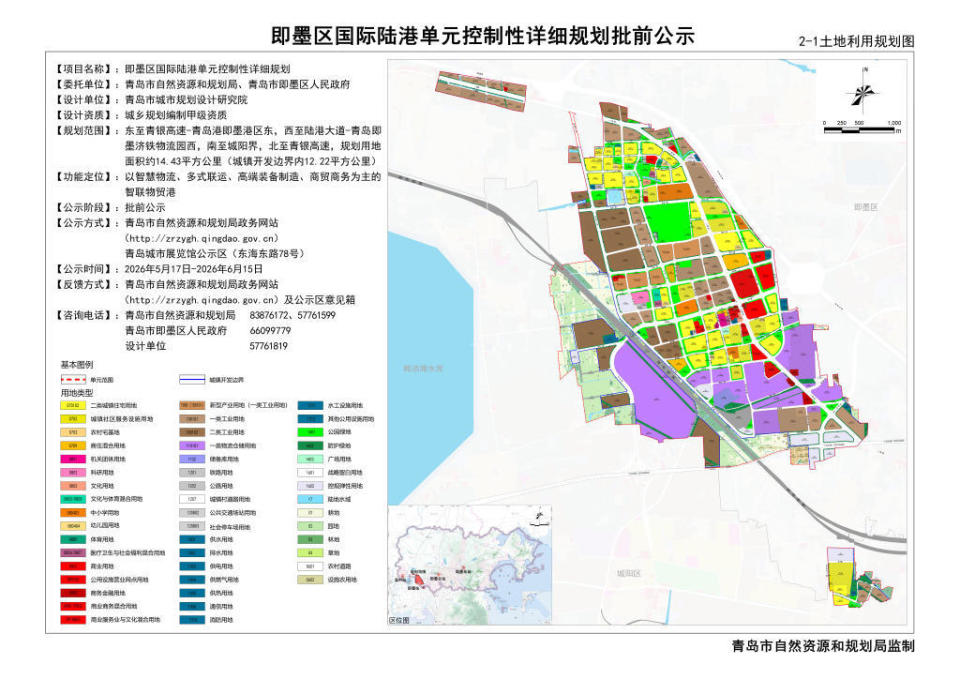Click the 广场用地 legend swatch
This screenshot has width=960, height=679.
310,459
